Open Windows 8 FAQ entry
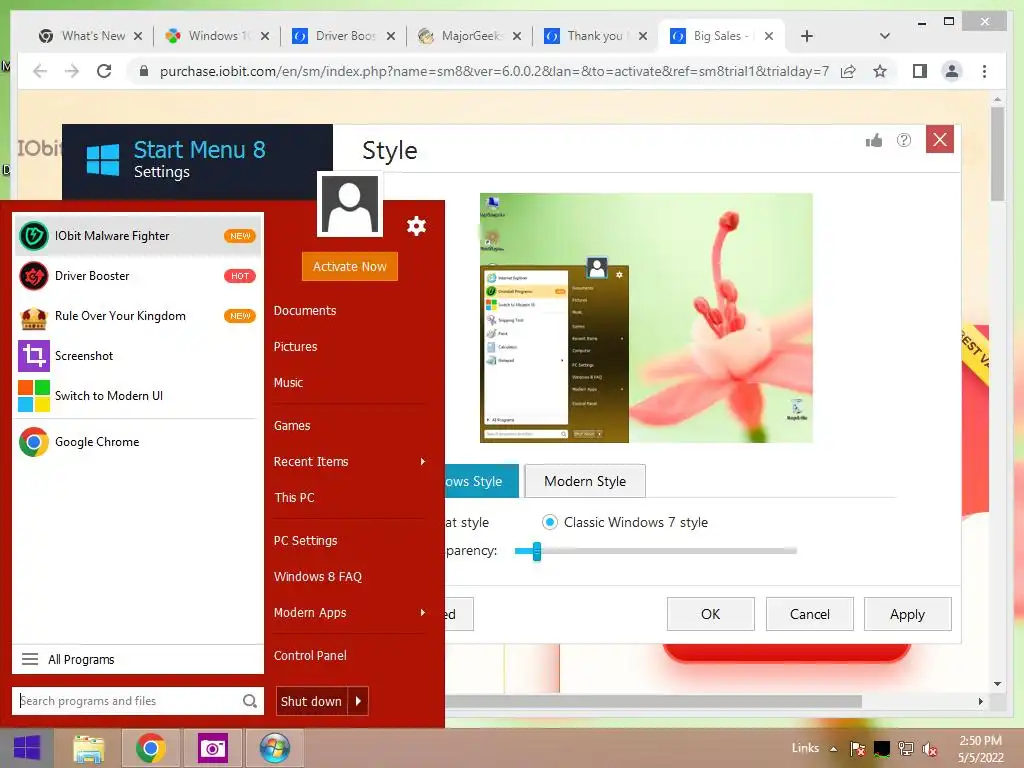Image resolution: width=1024 pixels, height=768 pixels. click(x=317, y=577)
